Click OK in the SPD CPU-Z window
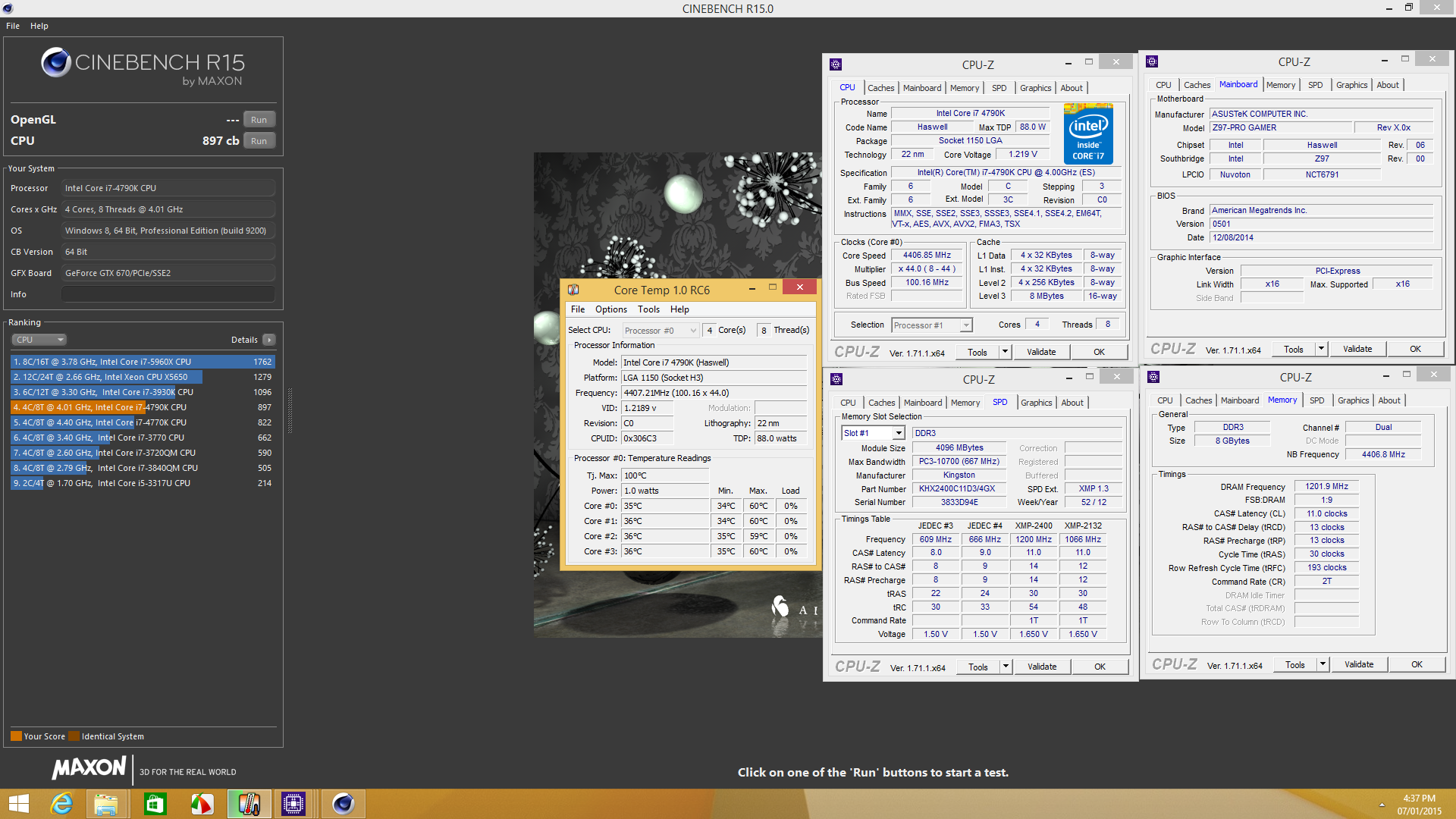1456x819 pixels. click(x=1100, y=667)
